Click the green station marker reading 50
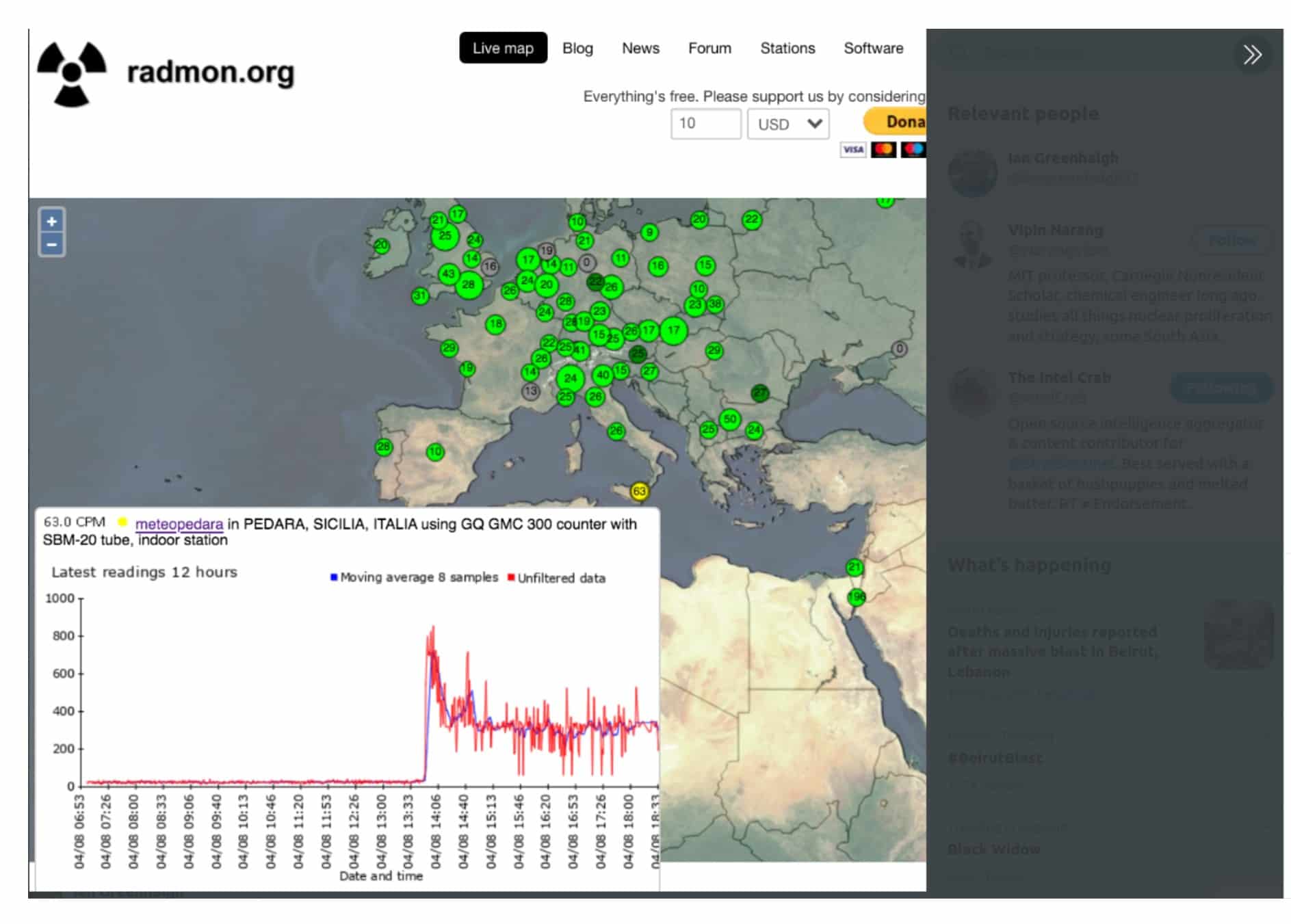 730,419
